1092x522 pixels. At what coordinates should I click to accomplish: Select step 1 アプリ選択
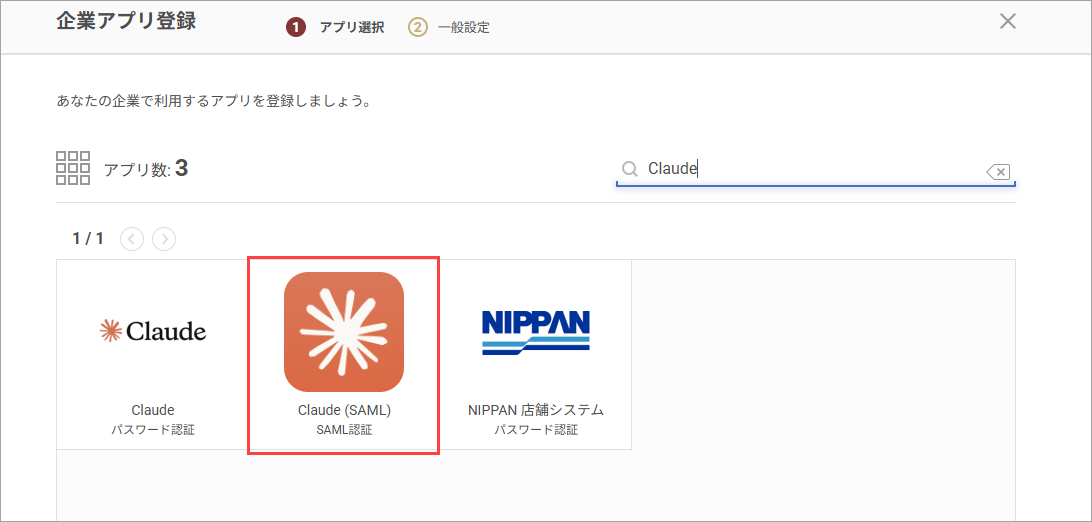click(x=335, y=28)
